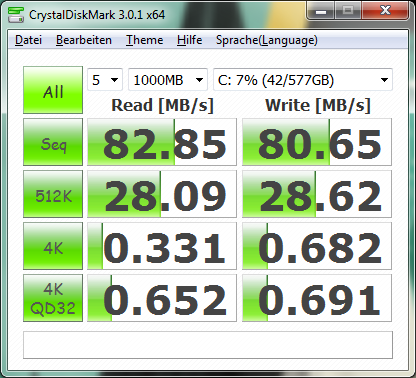Image resolution: width=416 pixels, height=378 pixels.
Task: Click the CrystalDiskMark title bar icon
Action: tap(16, 15)
